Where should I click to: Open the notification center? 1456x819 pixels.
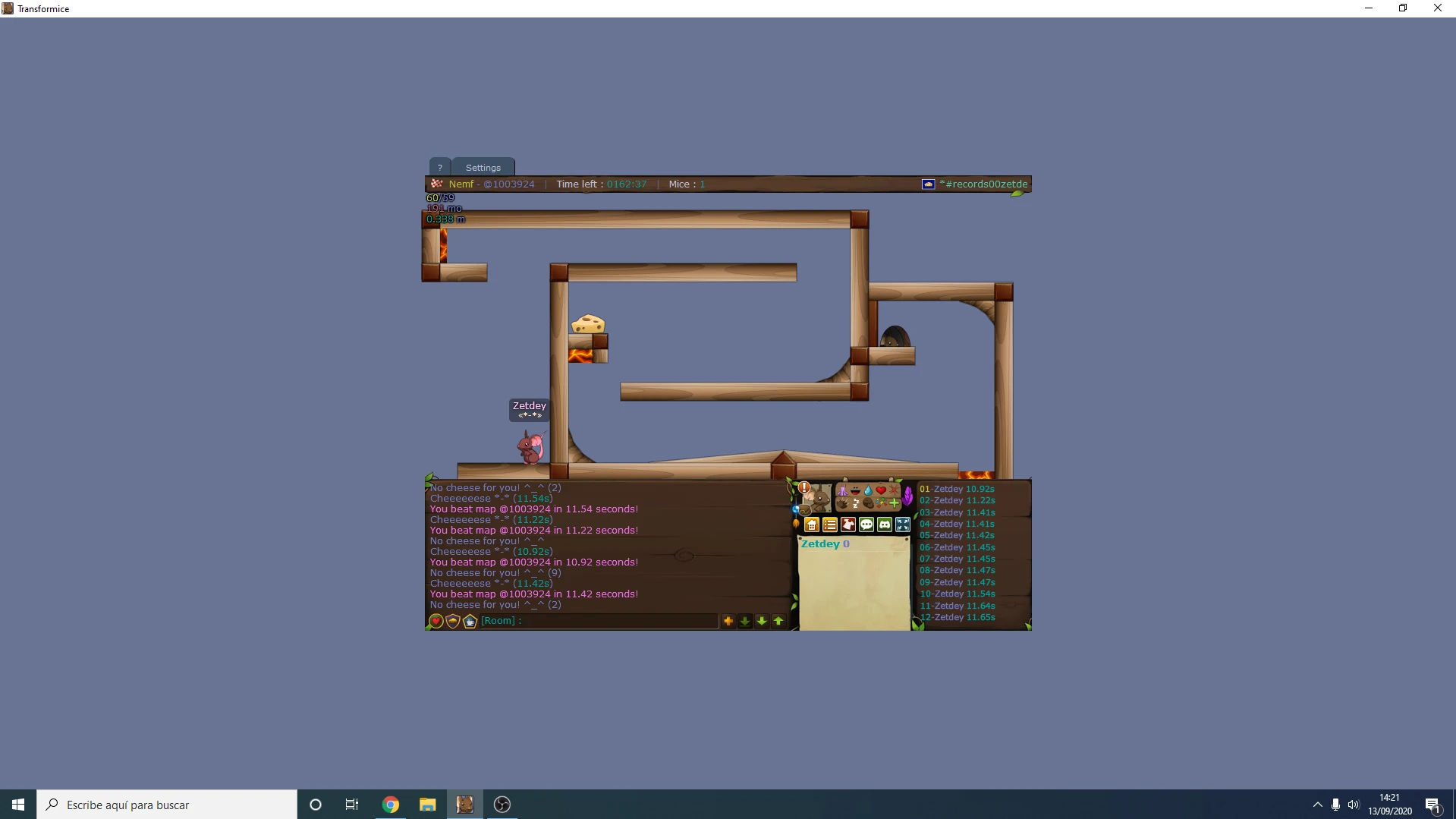click(x=1432, y=805)
